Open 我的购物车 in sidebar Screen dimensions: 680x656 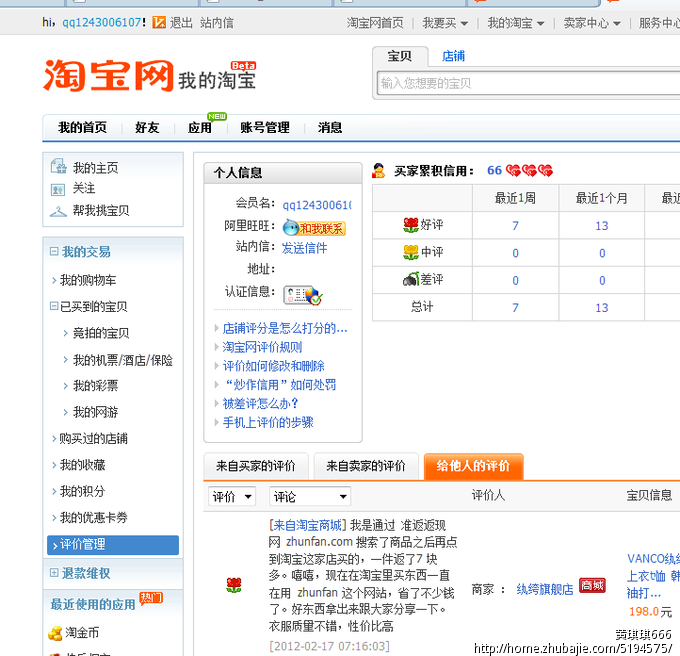point(88,280)
